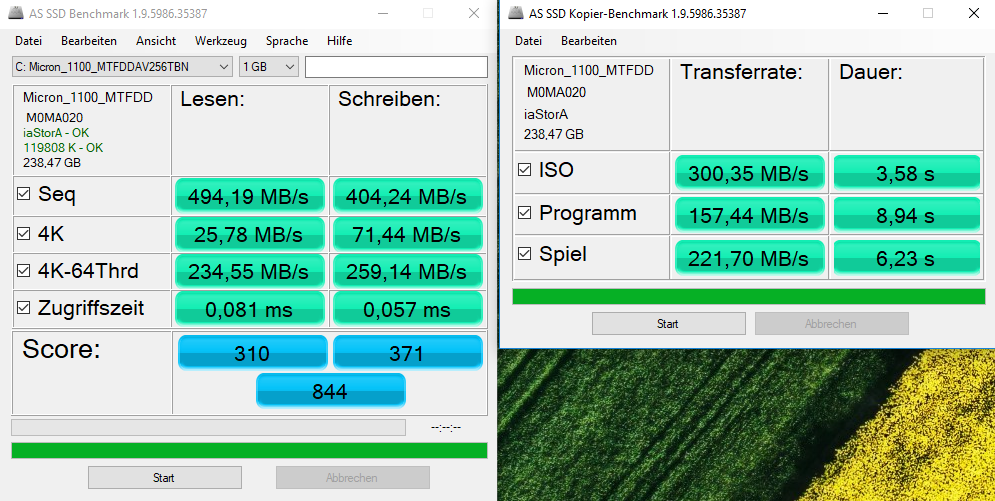The width and height of the screenshot is (995, 501).
Task: Click Start button in AS SSD Benchmark
Action: 164,478
